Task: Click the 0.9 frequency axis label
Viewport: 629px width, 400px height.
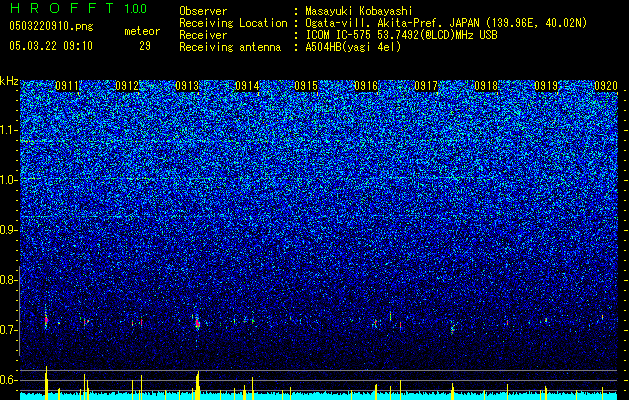Action: 9,230
